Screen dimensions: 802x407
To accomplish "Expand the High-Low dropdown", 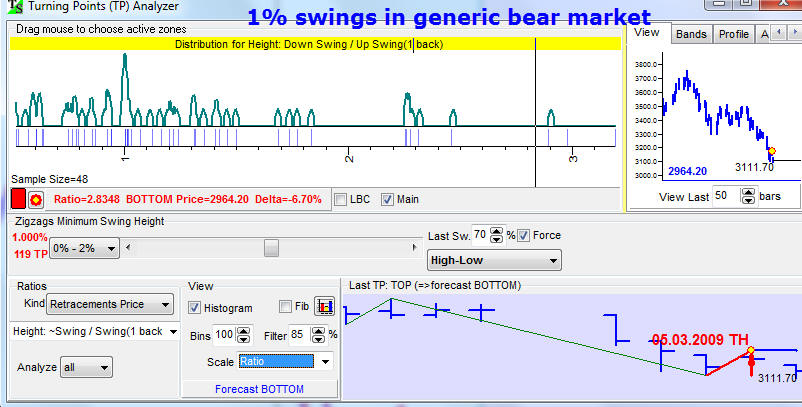I will 494,261.
